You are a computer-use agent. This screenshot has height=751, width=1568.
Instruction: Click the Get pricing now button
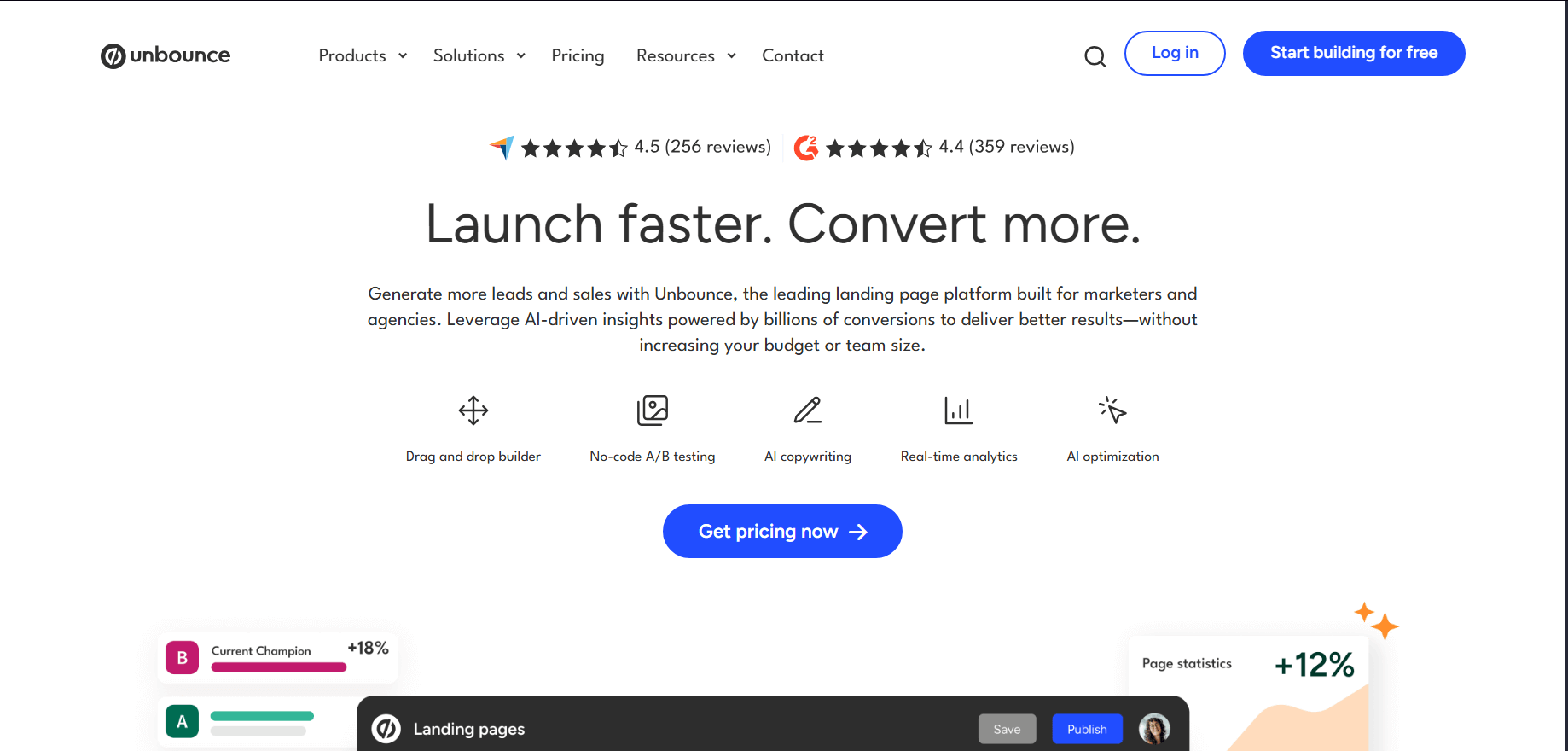coord(782,531)
